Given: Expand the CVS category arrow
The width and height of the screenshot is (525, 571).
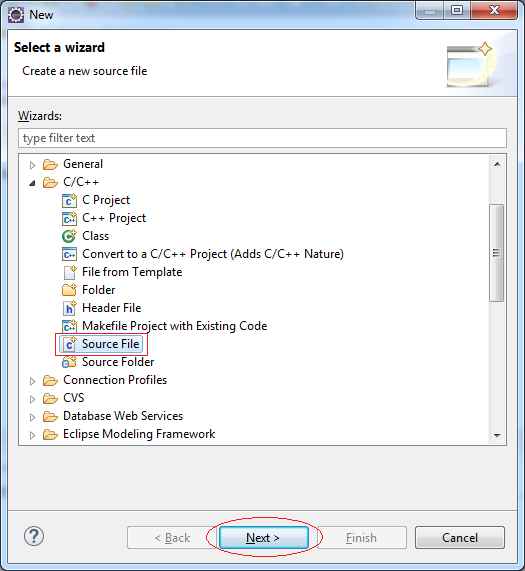Looking at the screenshot, I should pyautogui.click(x=32, y=399).
